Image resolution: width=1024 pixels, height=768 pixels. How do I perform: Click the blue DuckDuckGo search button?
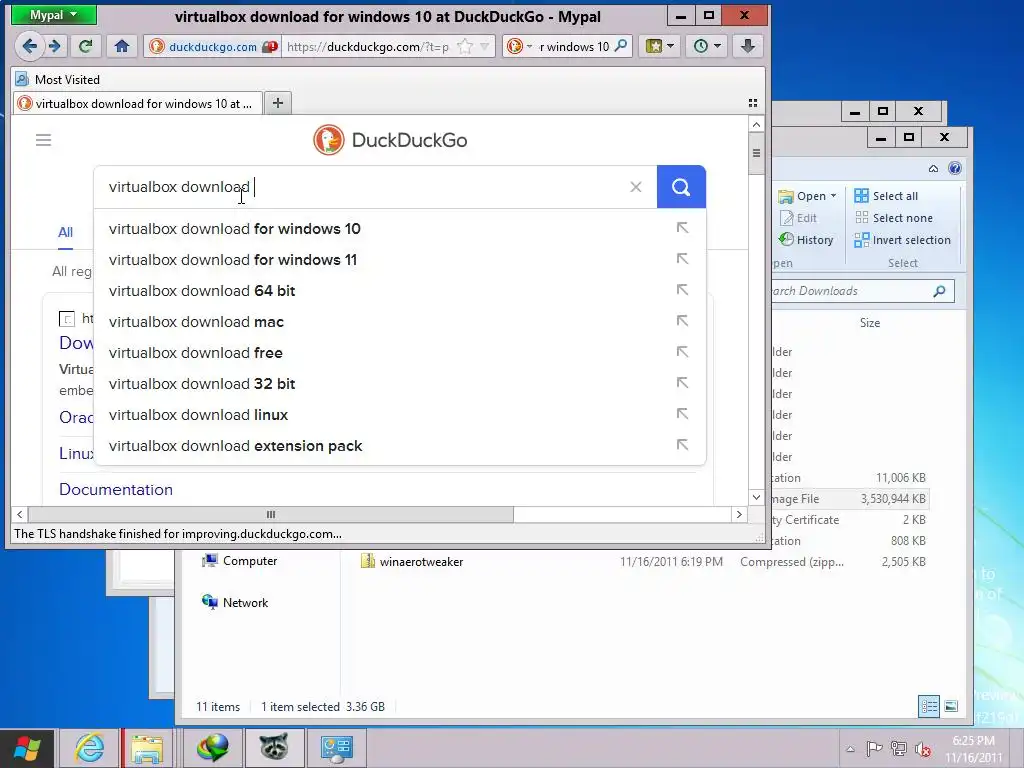coord(681,187)
